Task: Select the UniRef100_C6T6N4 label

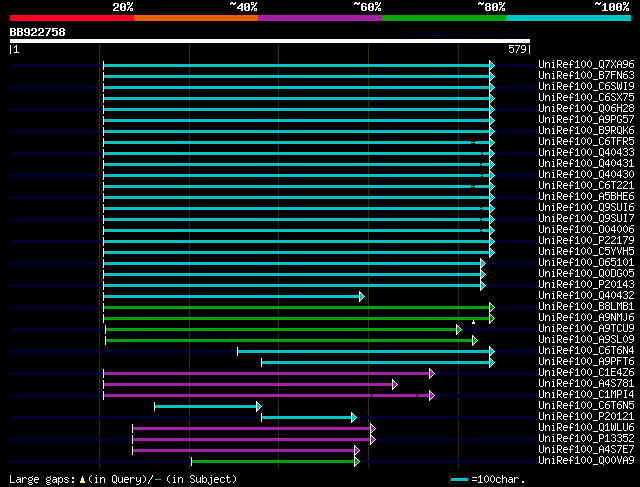Action: tap(587, 350)
